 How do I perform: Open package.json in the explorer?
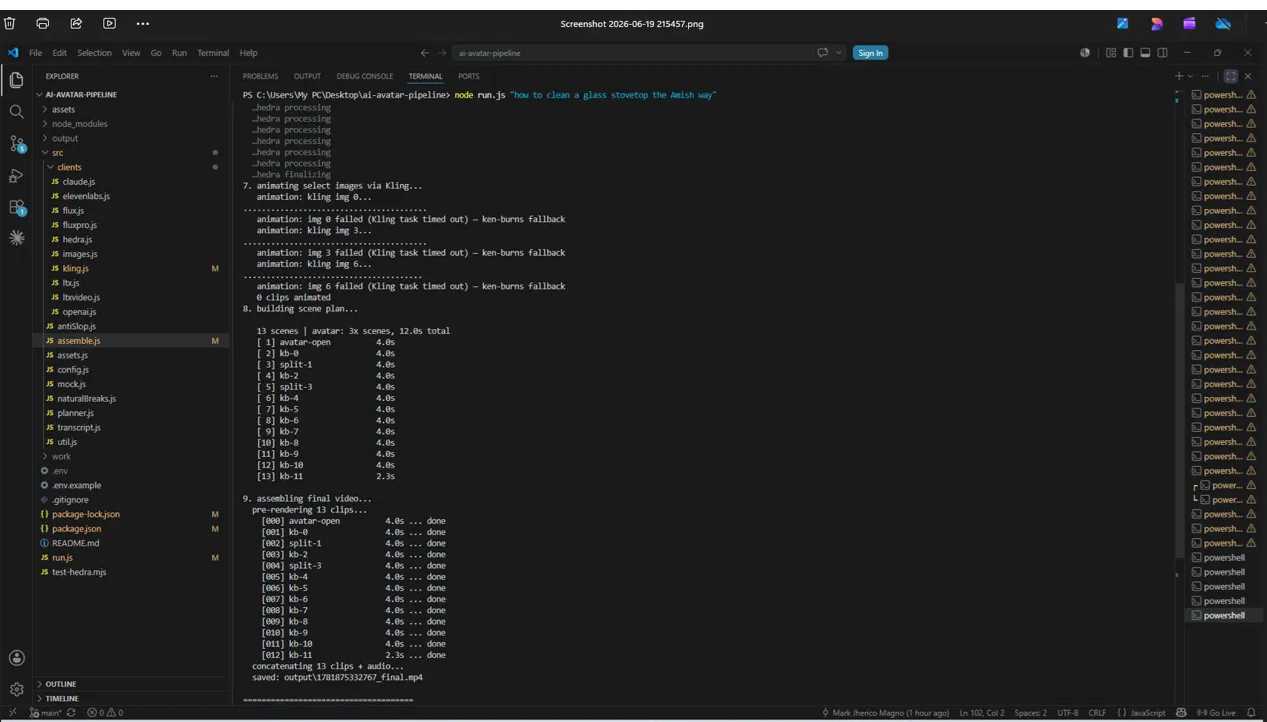(76, 529)
